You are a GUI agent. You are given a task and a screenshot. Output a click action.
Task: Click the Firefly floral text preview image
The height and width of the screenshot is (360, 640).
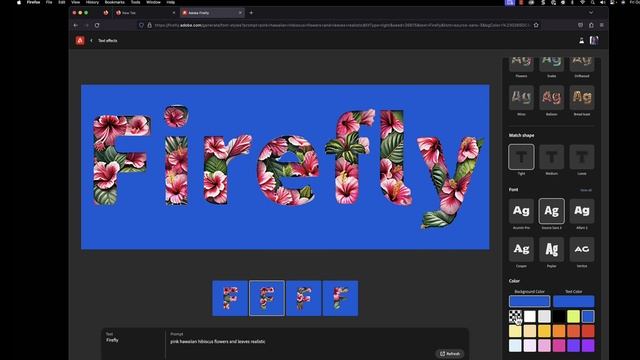coord(285,167)
